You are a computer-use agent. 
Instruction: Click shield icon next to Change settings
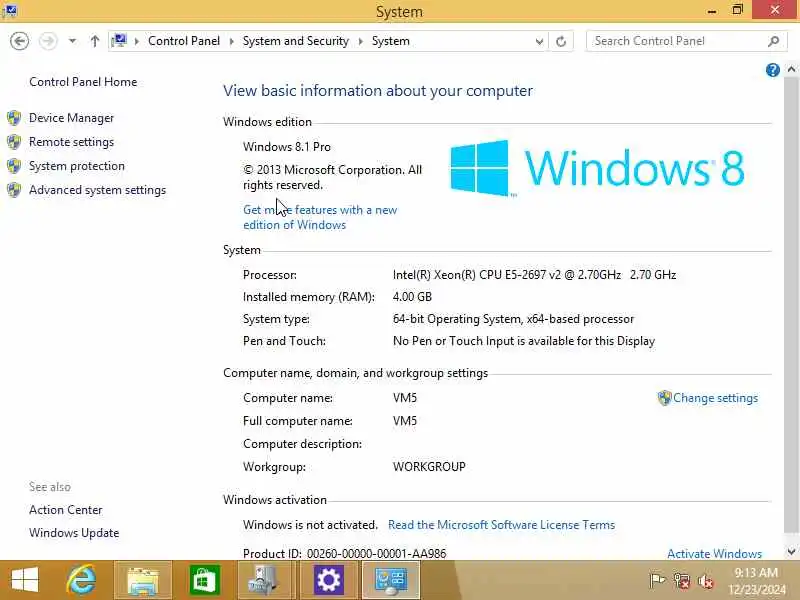664,398
